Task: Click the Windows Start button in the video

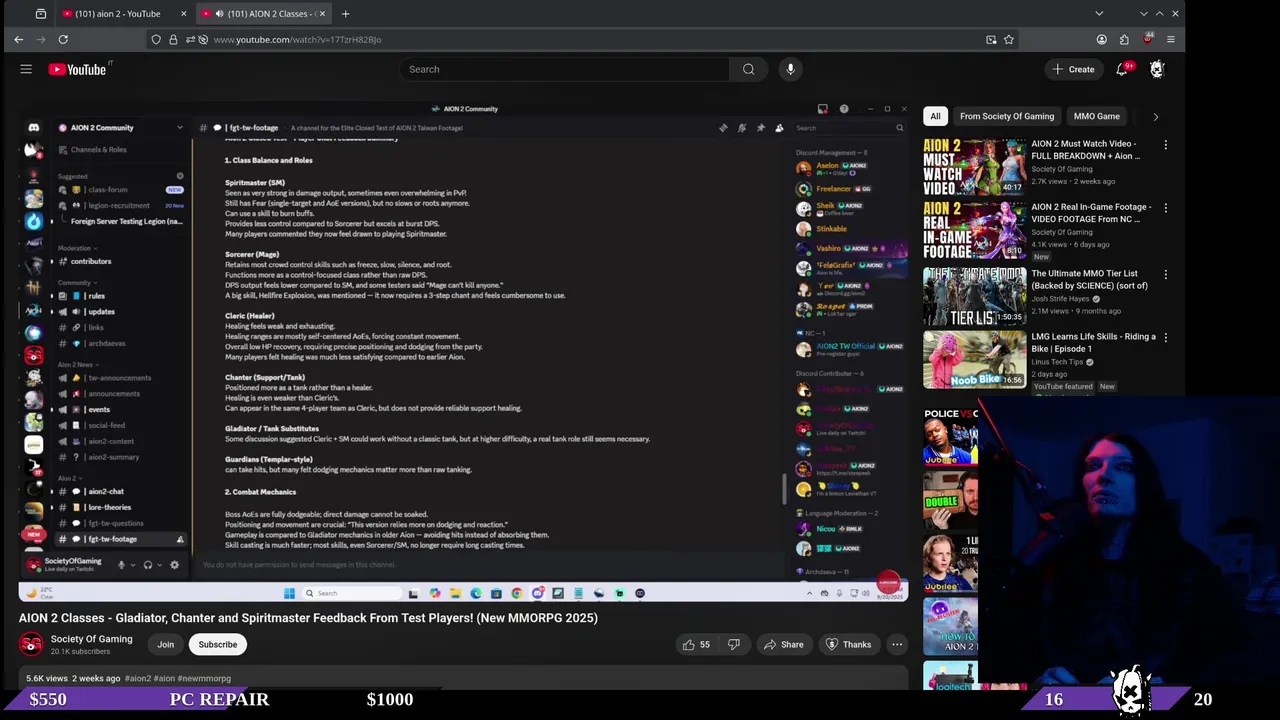Action: [x=289, y=593]
